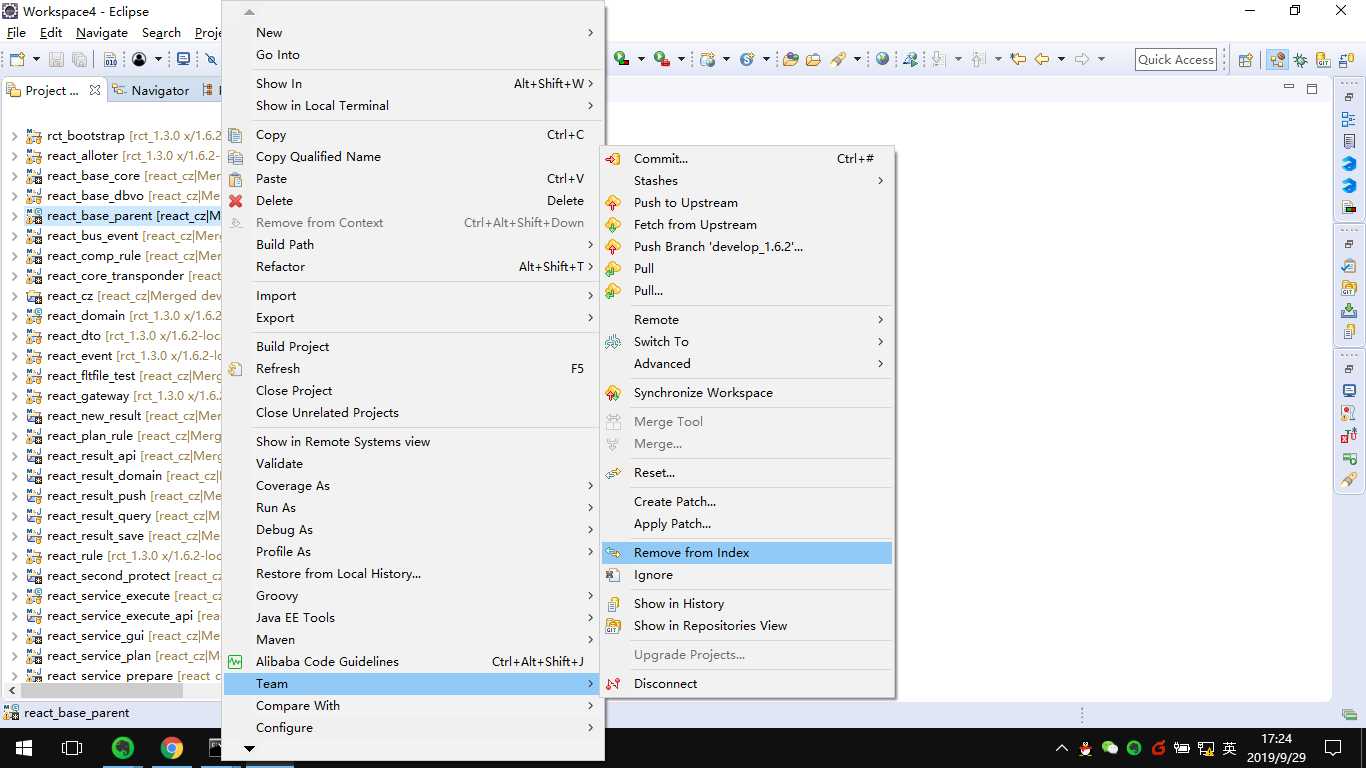Expand the react_alloter project node
This screenshot has height=768, width=1366.
15,156
